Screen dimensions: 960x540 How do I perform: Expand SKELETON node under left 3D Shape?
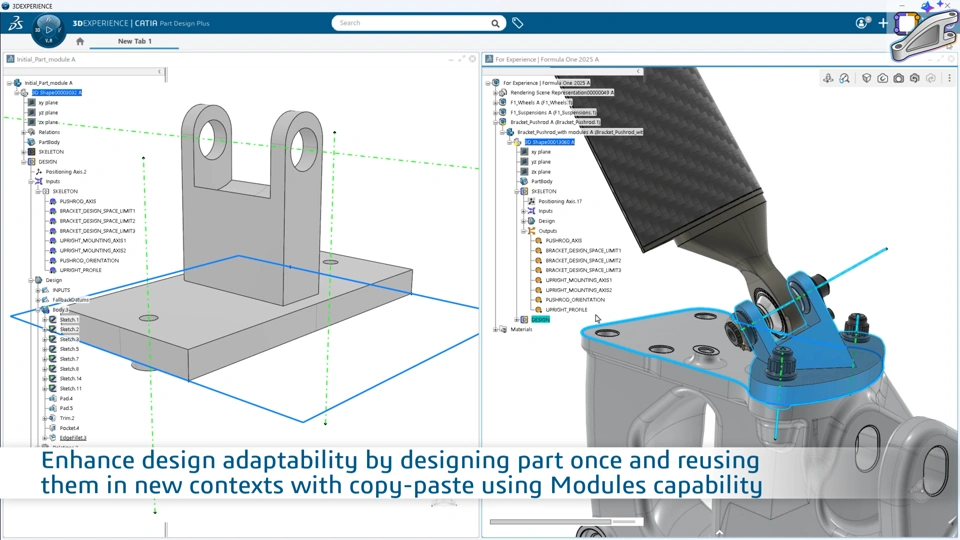point(23,152)
